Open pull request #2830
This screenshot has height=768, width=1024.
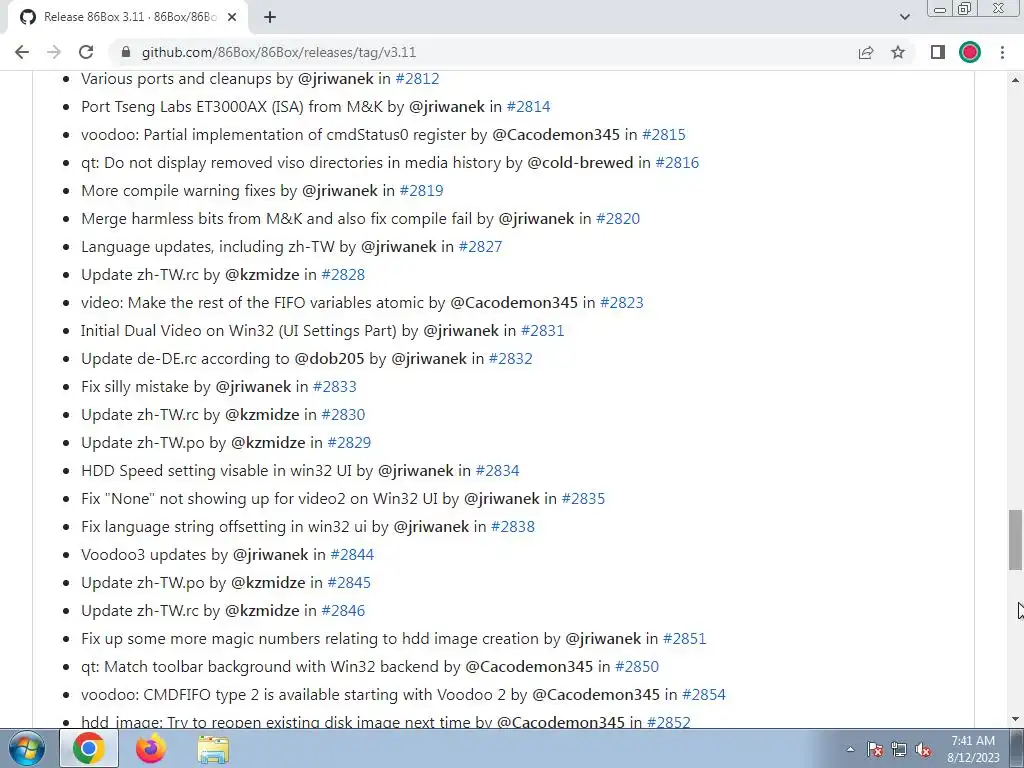tap(343, 415)
